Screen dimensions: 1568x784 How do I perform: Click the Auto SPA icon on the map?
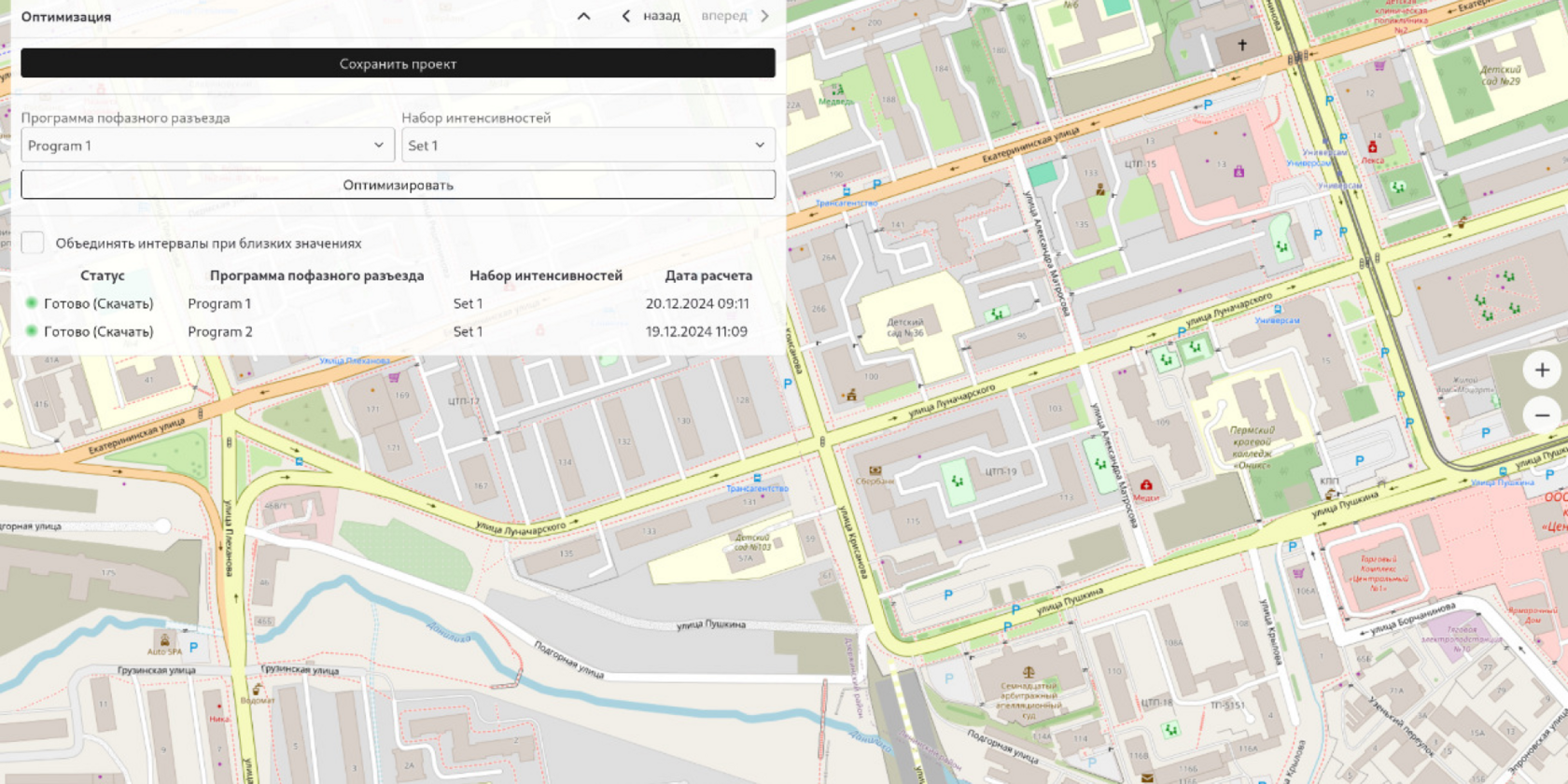[x=165, y=640]
